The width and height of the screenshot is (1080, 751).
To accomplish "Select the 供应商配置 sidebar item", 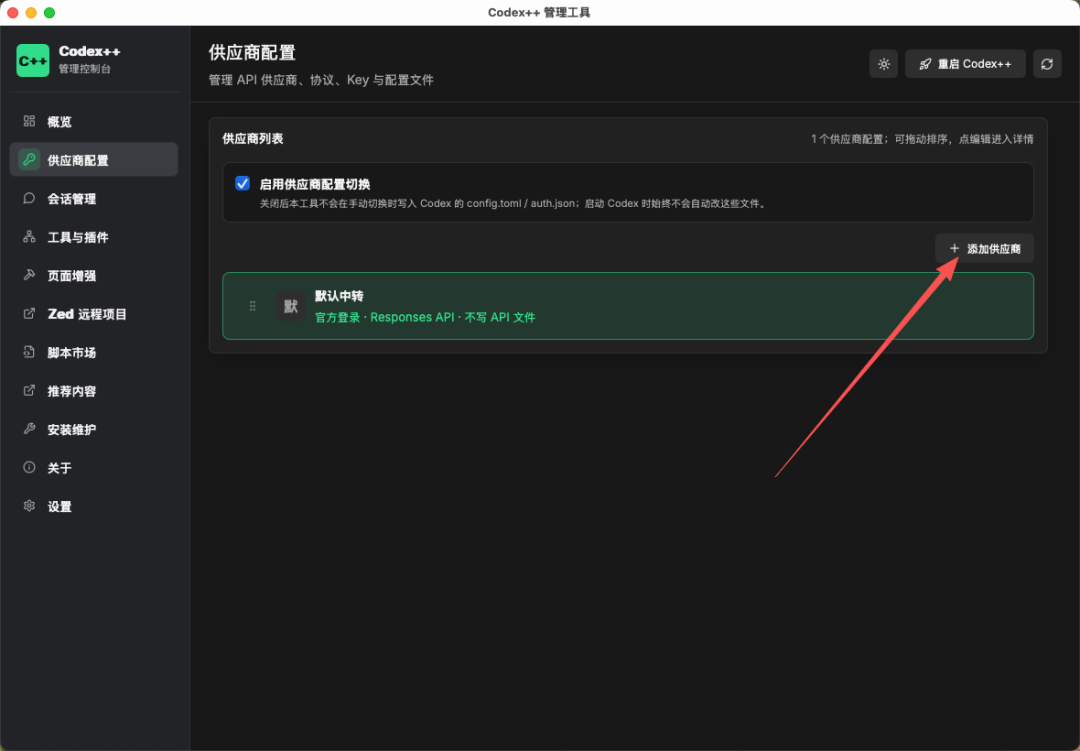I will pos(94,160).
